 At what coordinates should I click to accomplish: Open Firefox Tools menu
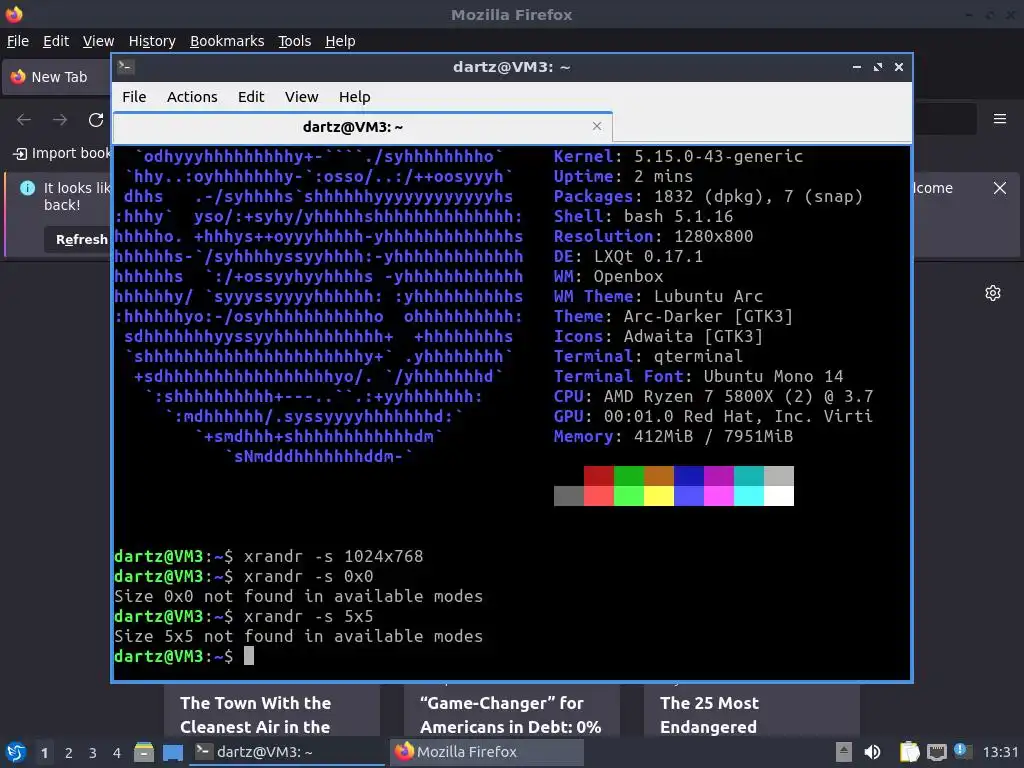coord(295,41)
